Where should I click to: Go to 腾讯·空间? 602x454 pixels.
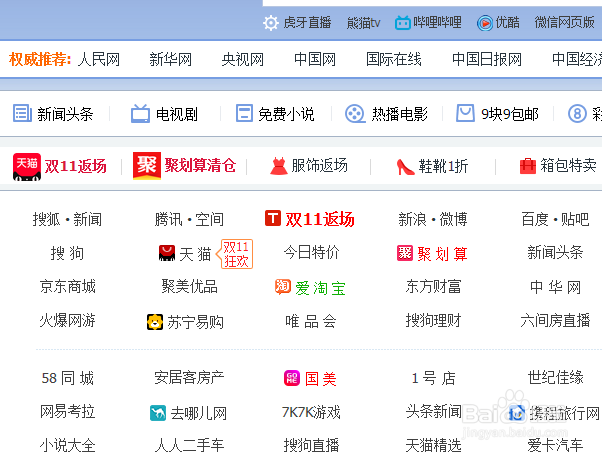pyautogui.click(x=189, y=219)
